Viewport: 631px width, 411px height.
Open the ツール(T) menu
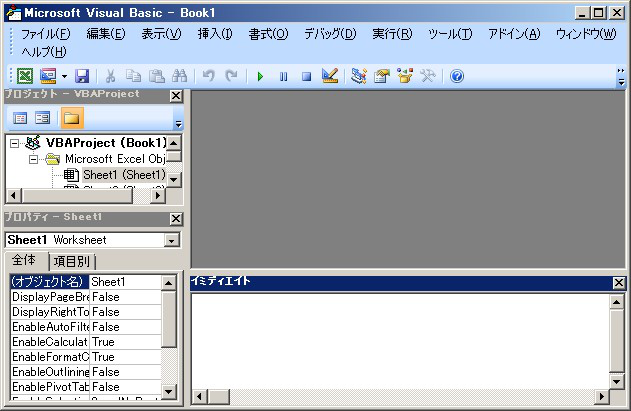tap(450, 34)
